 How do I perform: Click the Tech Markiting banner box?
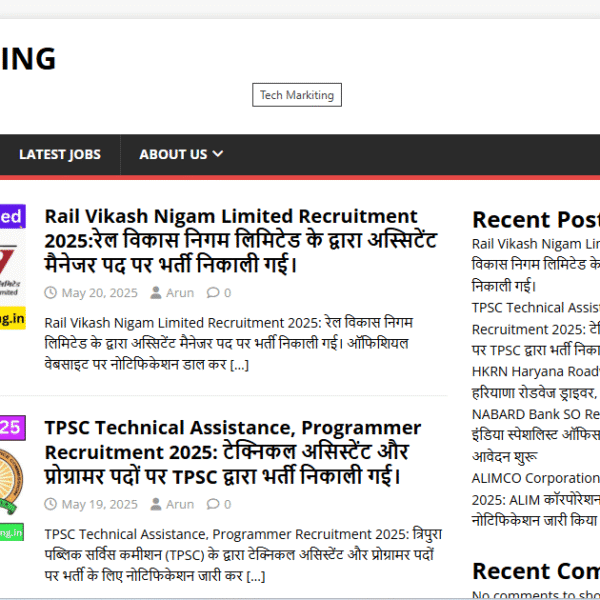click(x=297, y=95)
